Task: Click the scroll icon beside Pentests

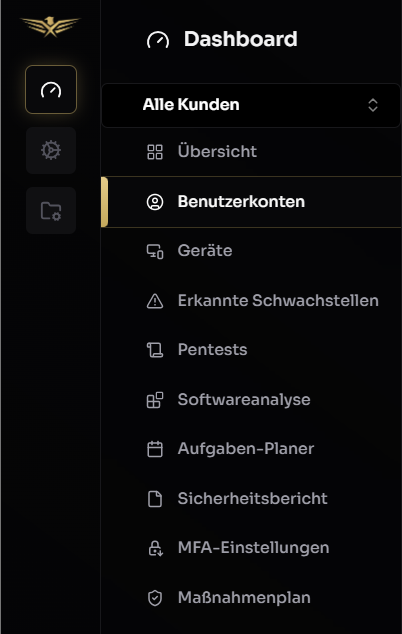Action: [x=155, y=350]
